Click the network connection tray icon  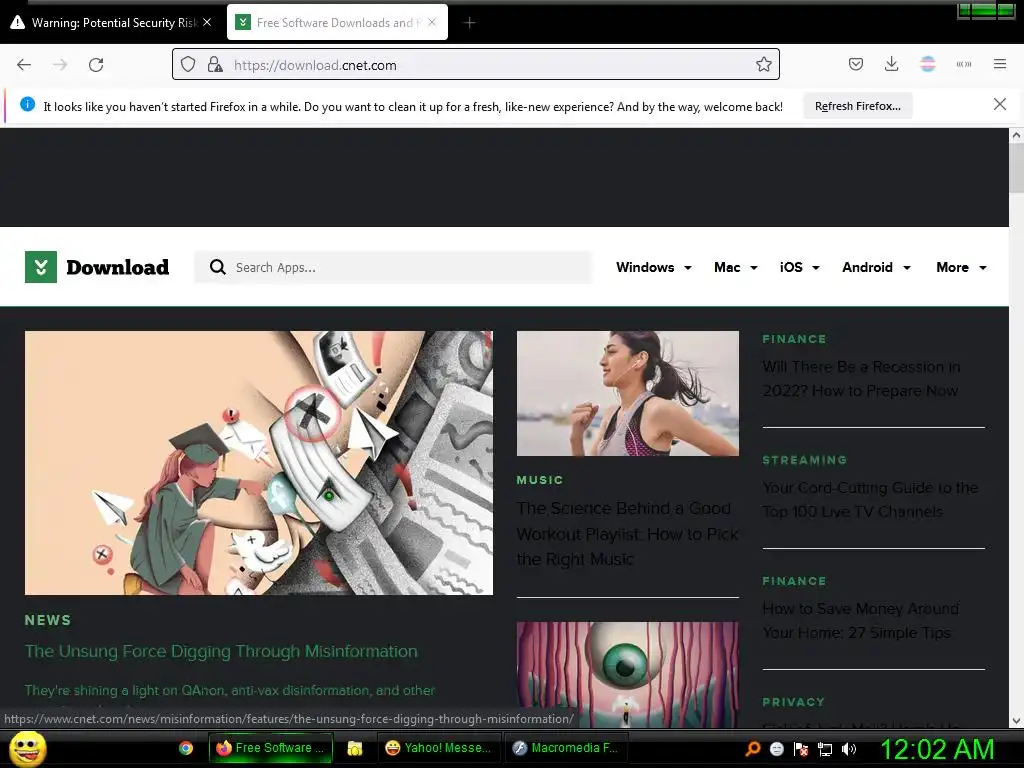[825, 749]
